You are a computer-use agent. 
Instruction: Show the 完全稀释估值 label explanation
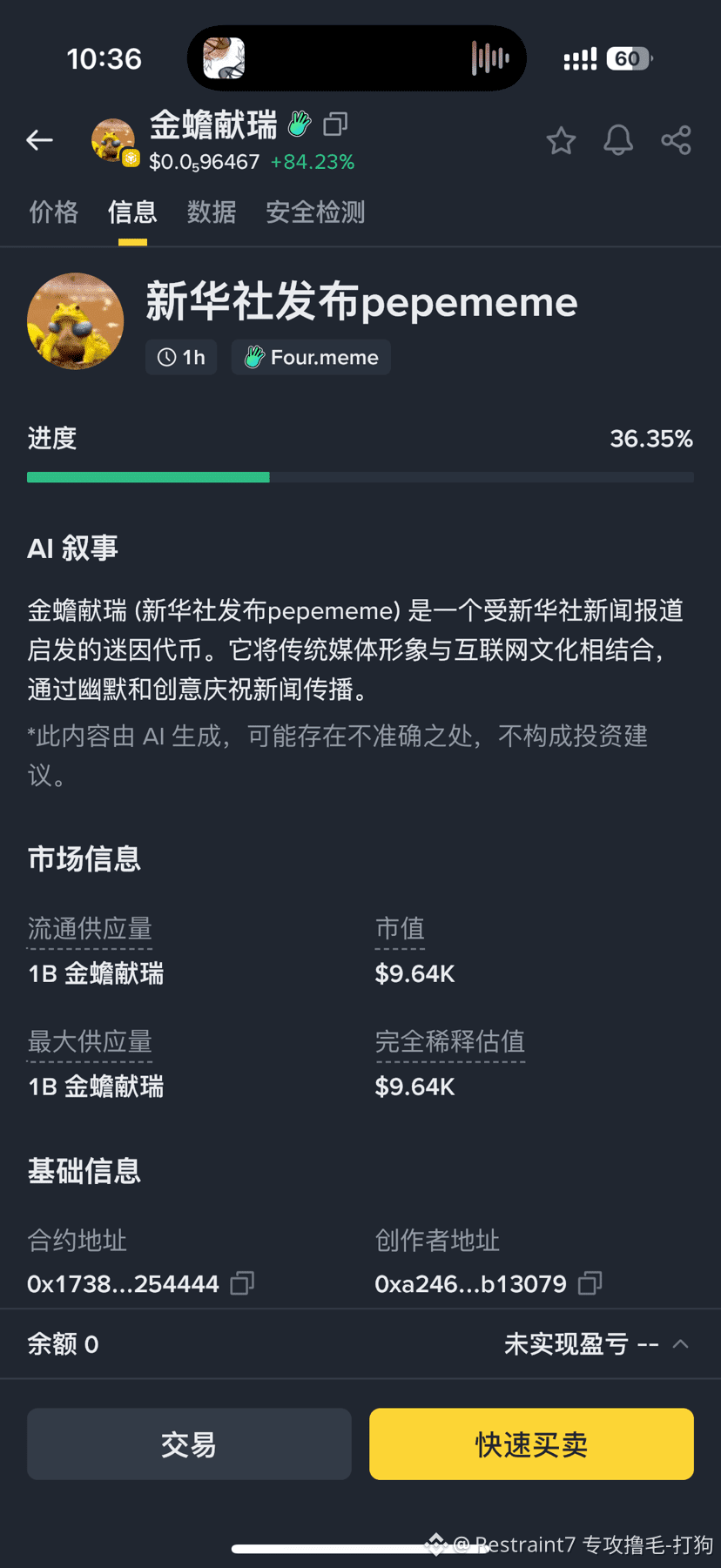(x=449, y=1042)
